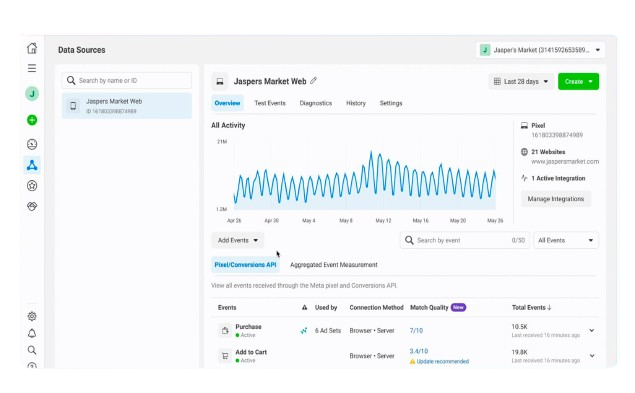Open the settings gear icon
This screenshot has width=635, height=393.
(32, 316)
